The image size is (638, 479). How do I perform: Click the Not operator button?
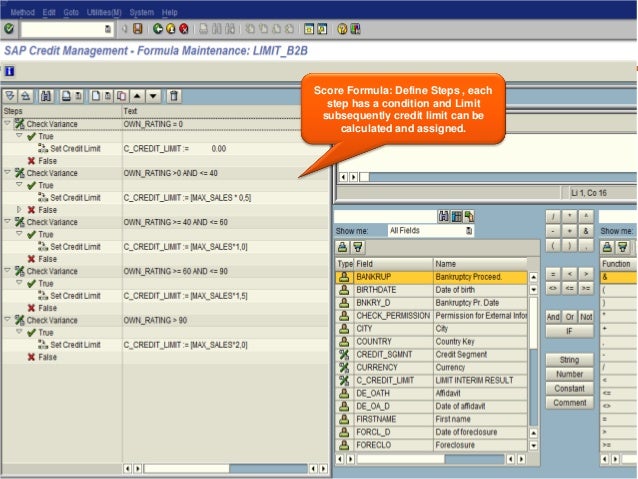(x=586, y=317)
